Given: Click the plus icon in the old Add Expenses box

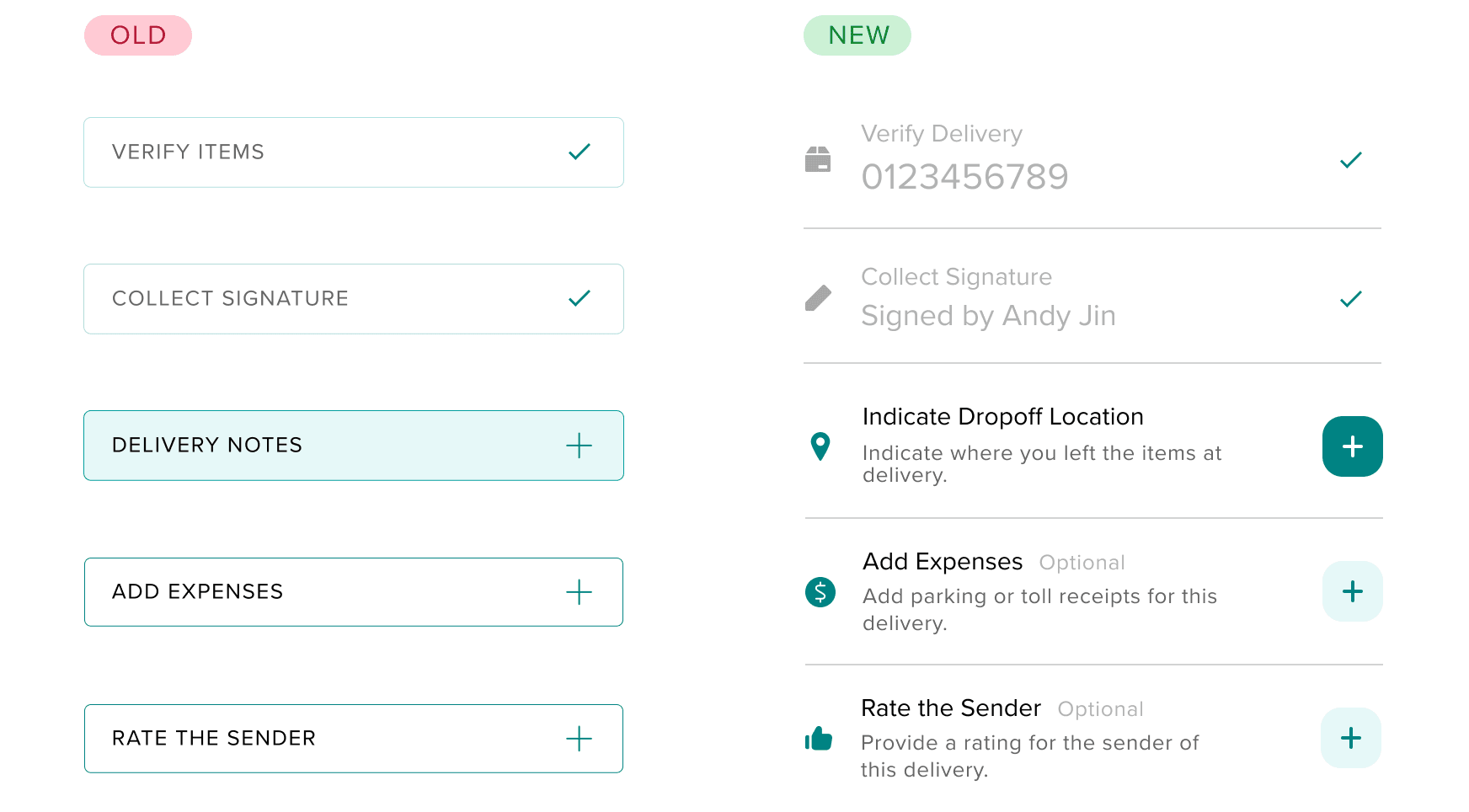Looking at the screenshot, I should pos(579,592).
